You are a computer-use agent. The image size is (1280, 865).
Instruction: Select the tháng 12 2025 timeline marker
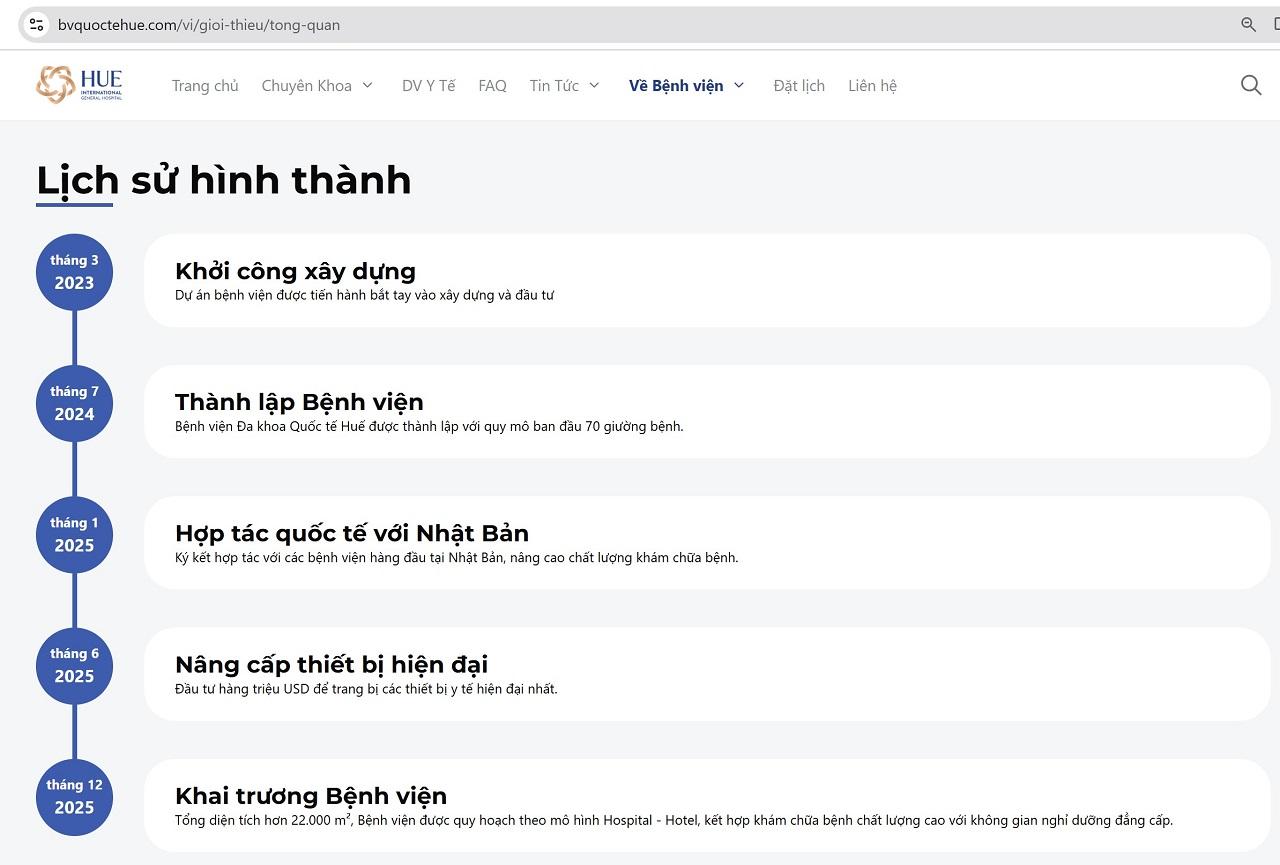(x=74, y=796)
